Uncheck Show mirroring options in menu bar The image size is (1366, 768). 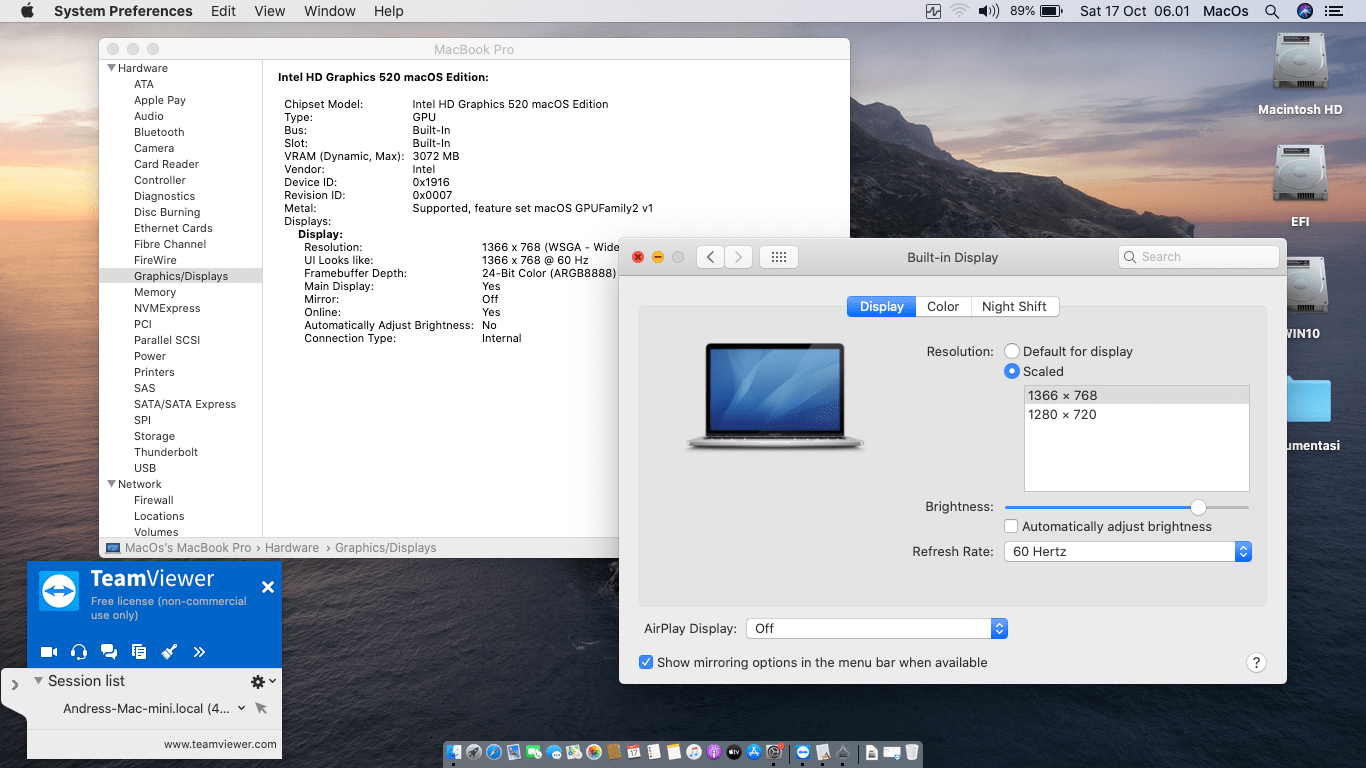[646, 663]
